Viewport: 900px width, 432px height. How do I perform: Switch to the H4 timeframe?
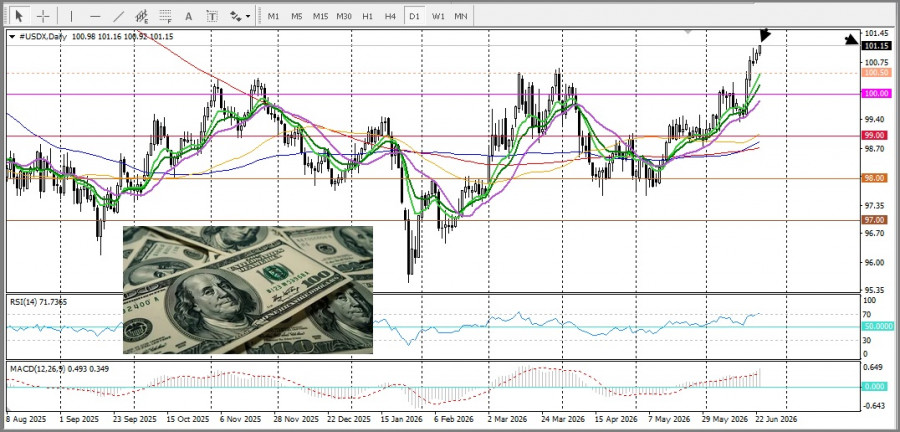coord(390,16)
